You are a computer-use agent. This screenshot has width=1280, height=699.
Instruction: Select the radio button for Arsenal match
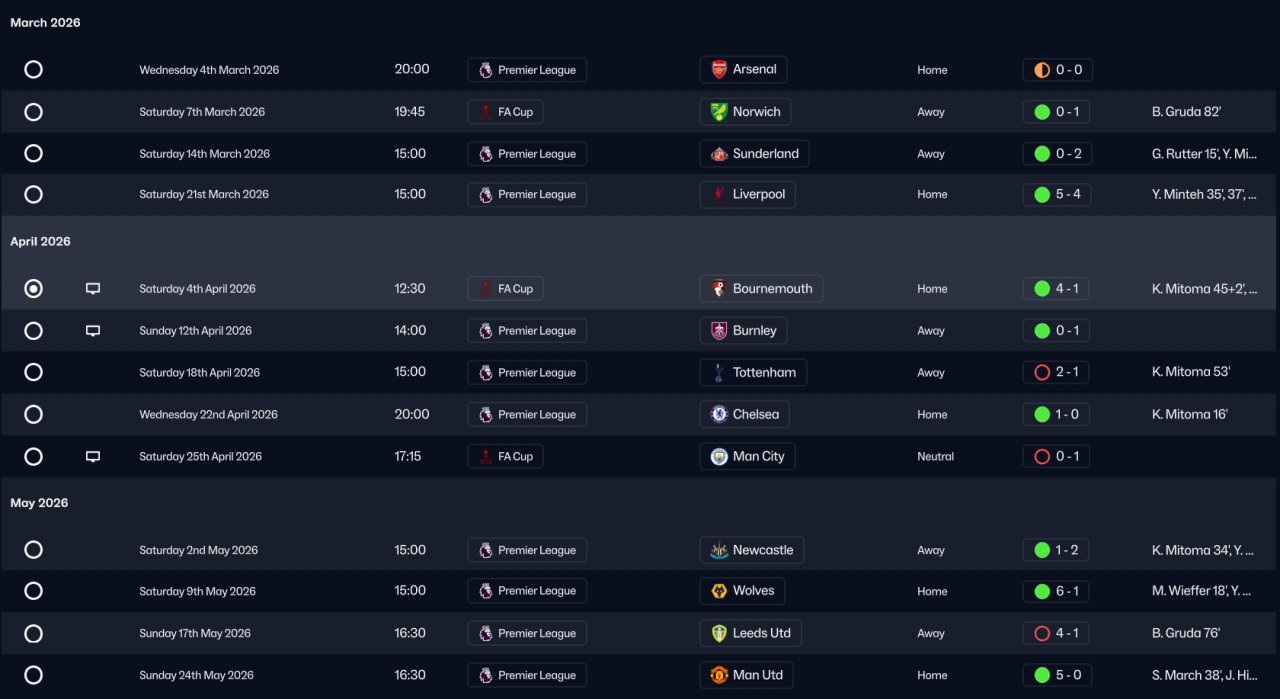pos(33,70)
